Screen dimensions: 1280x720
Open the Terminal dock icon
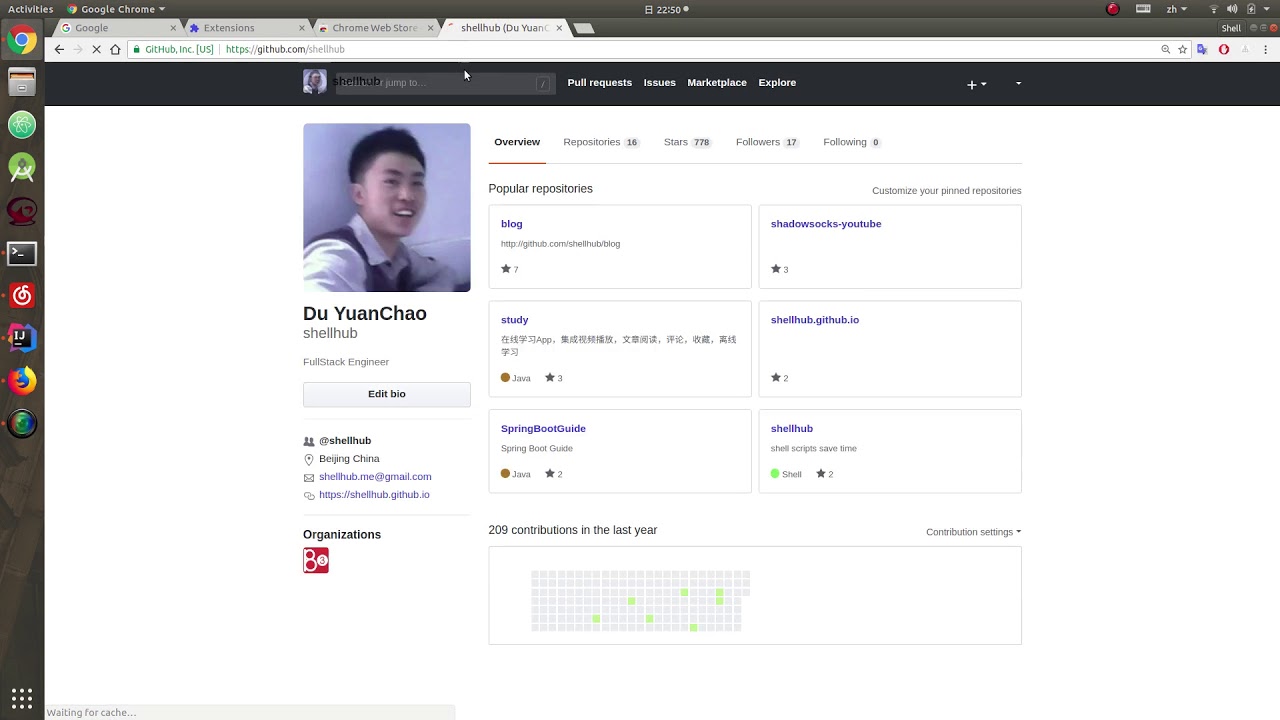22,253
